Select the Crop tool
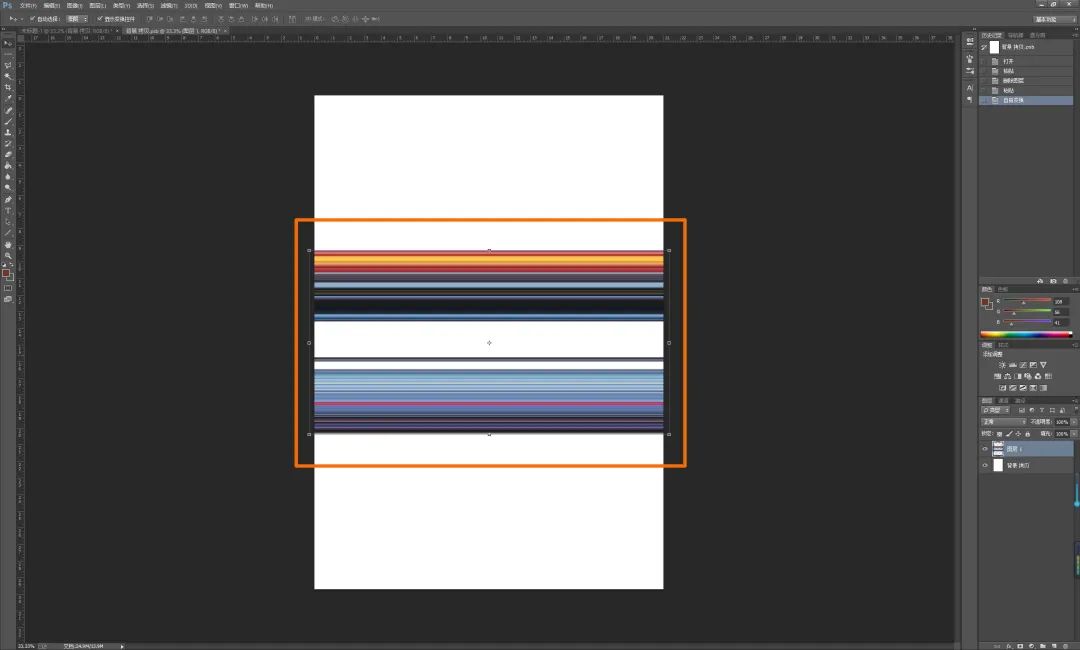 click(x=8, y=87)
